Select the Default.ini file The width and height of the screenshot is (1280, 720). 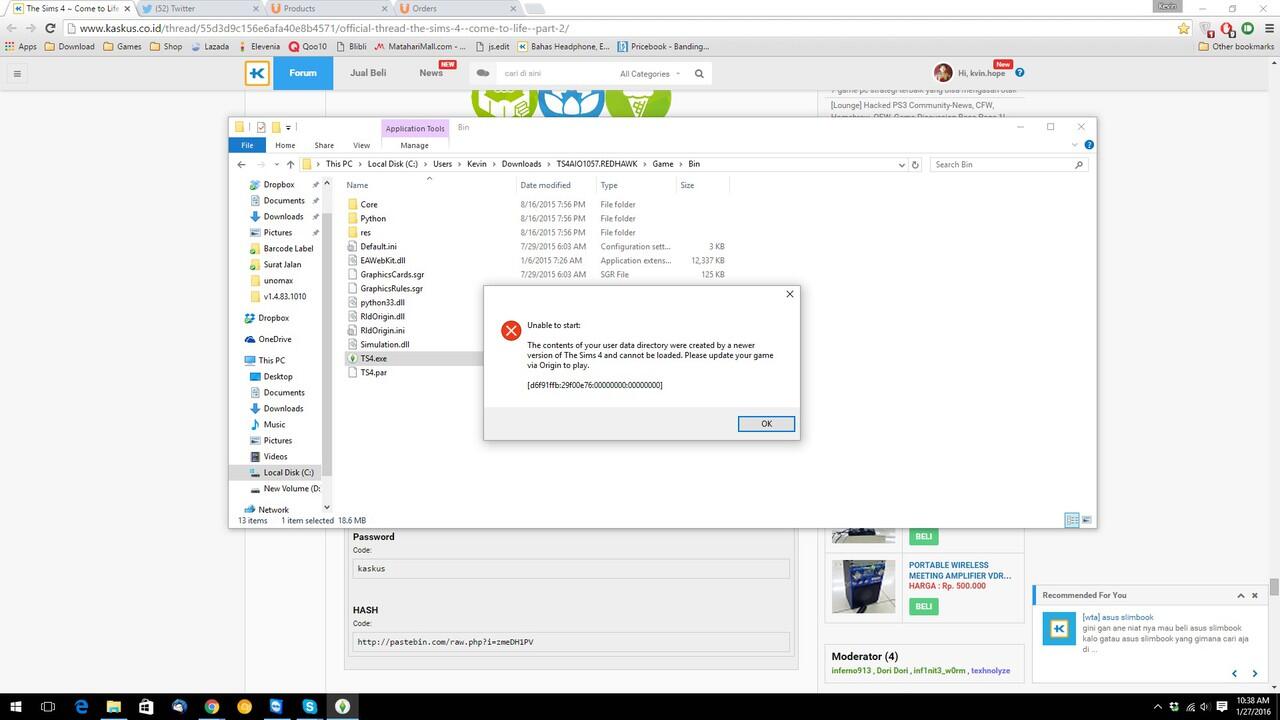[378, 246]
